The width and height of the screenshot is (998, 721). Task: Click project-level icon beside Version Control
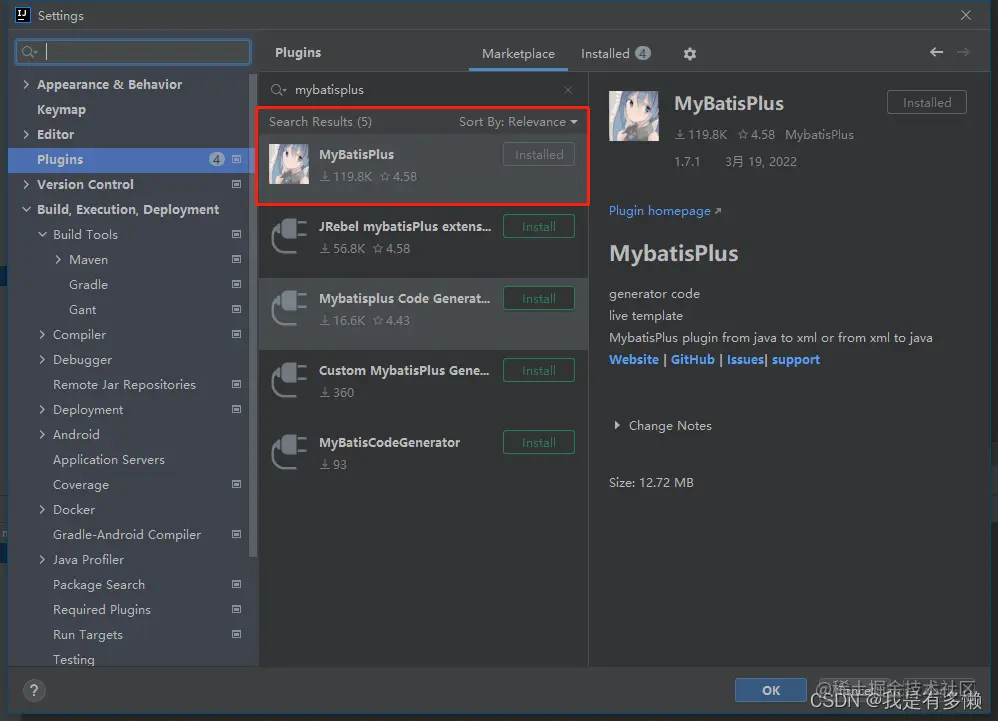236,185
